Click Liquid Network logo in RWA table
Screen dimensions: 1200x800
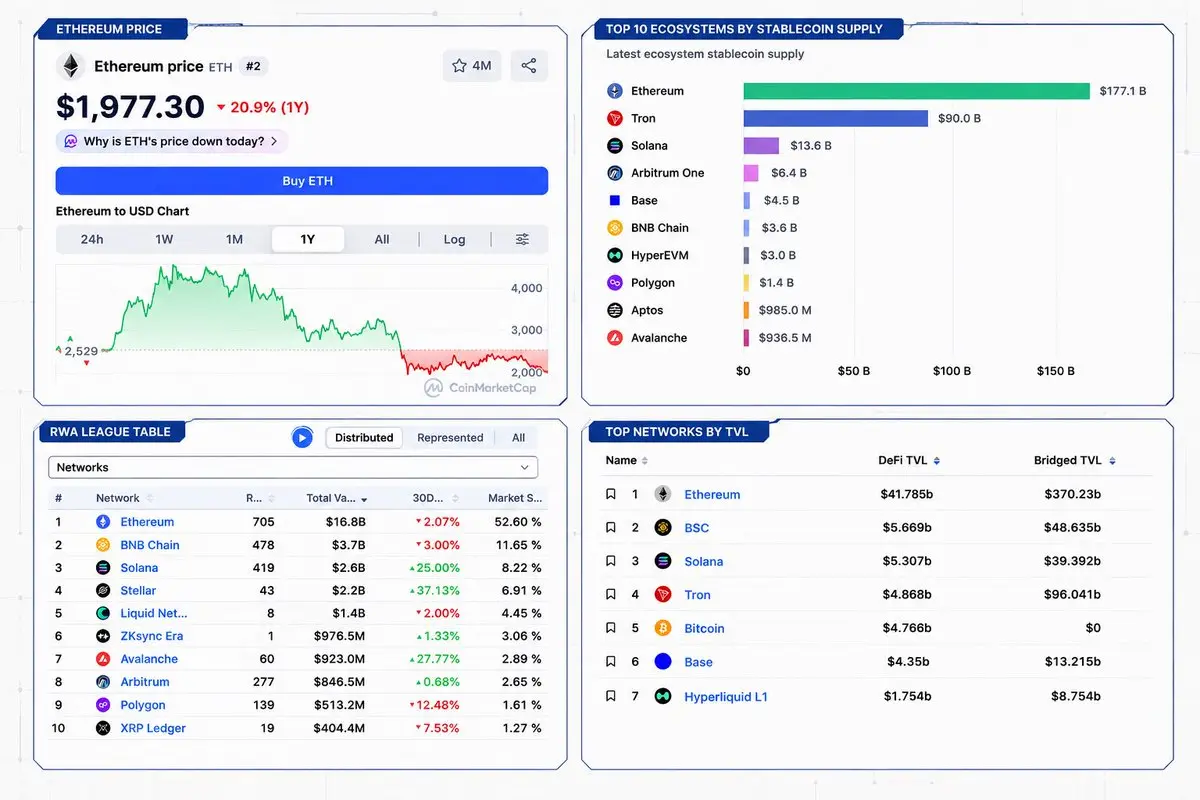pyautogui.click(x=103, y=613)
